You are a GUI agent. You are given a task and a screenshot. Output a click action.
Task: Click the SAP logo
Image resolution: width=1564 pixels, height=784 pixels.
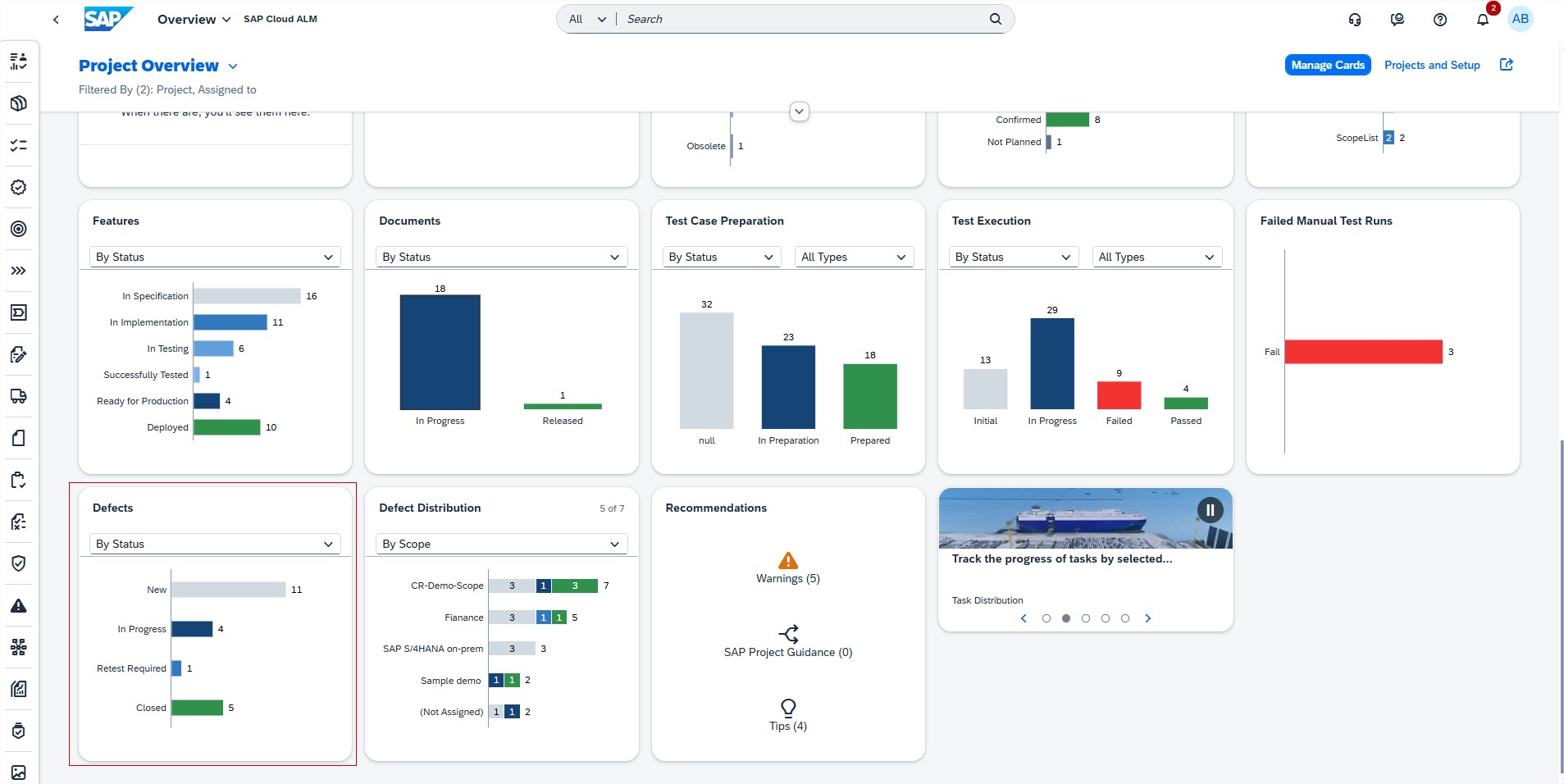[x=107, y=19]
